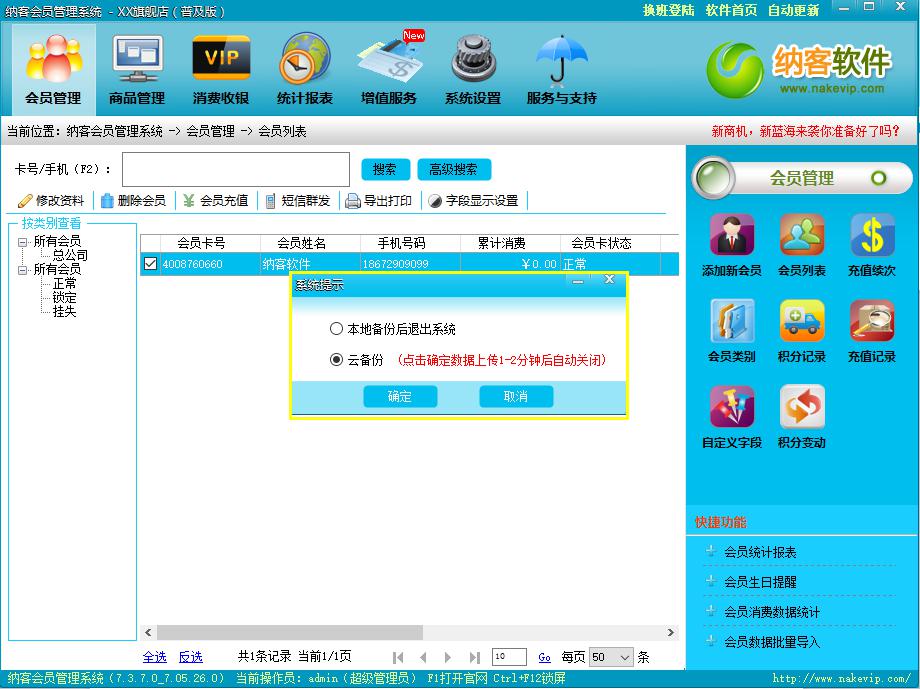Open the 商品管理 module icon
Screen dimensions: 920x689
point(137,61)
